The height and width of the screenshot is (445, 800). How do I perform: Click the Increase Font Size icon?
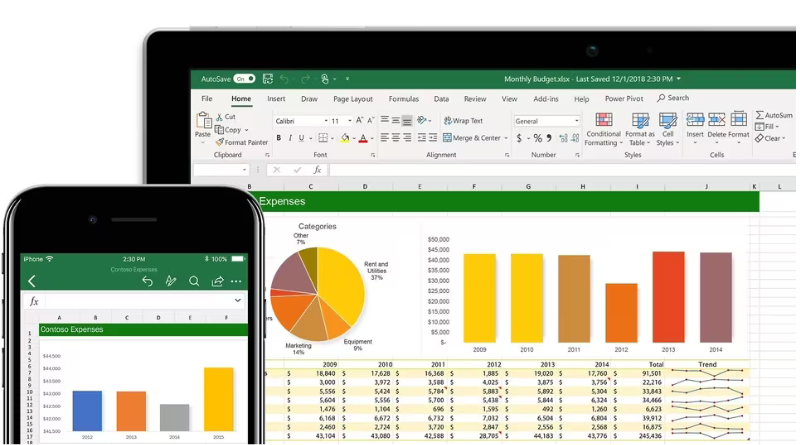tap(360, 120)
